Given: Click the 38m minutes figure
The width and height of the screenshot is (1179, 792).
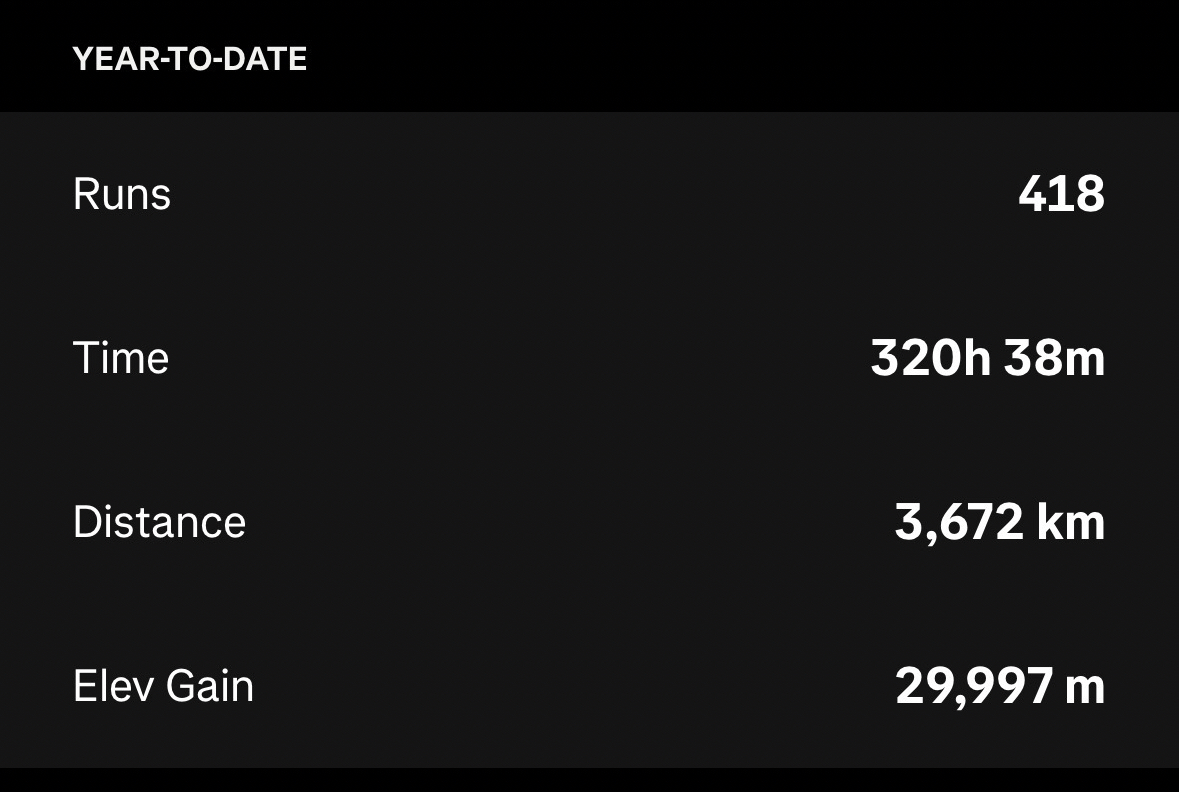Looking at the screenshot, I should click(1054, 358).
